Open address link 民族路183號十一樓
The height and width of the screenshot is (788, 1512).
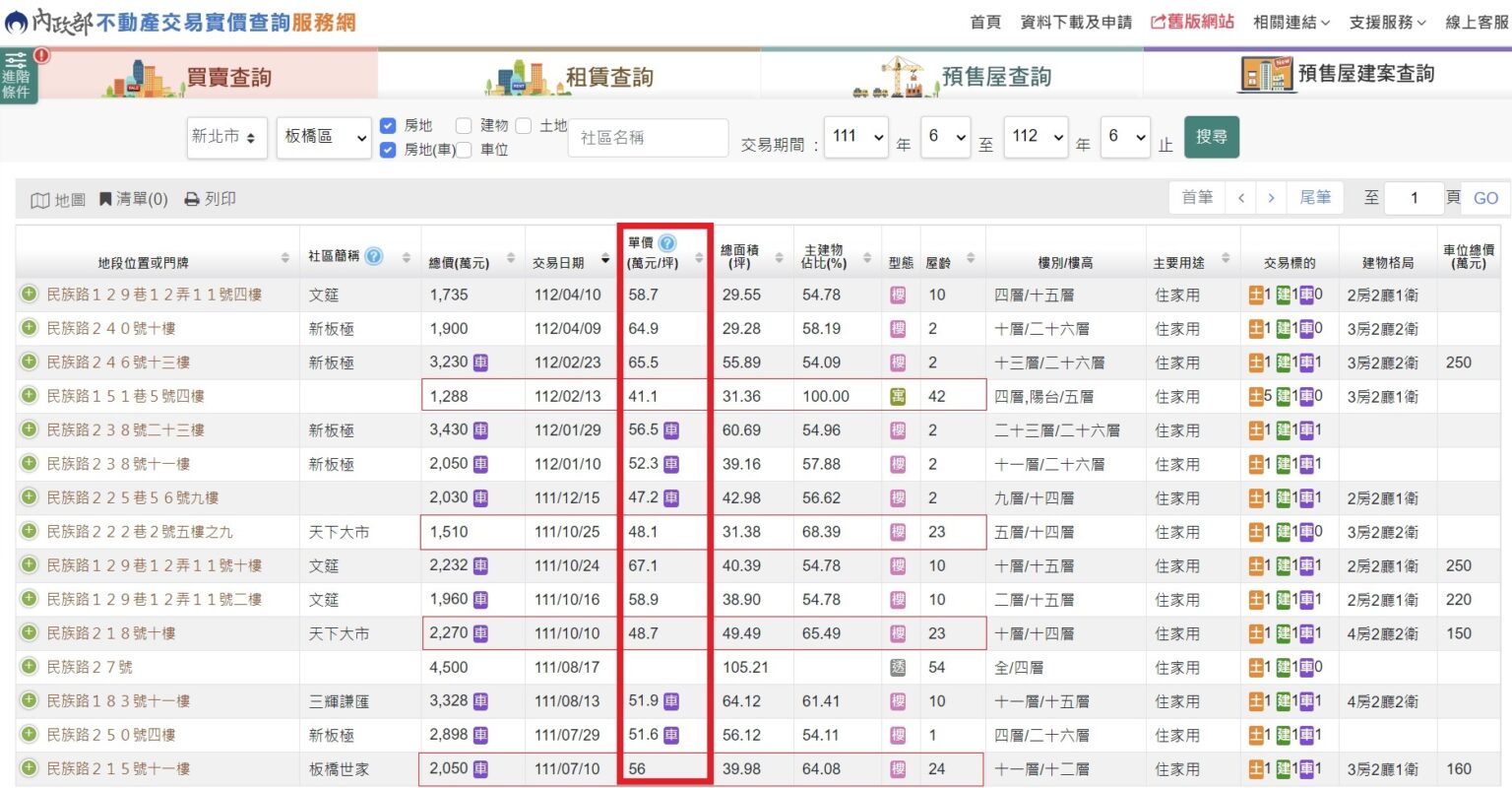click(x=118, y=701)
